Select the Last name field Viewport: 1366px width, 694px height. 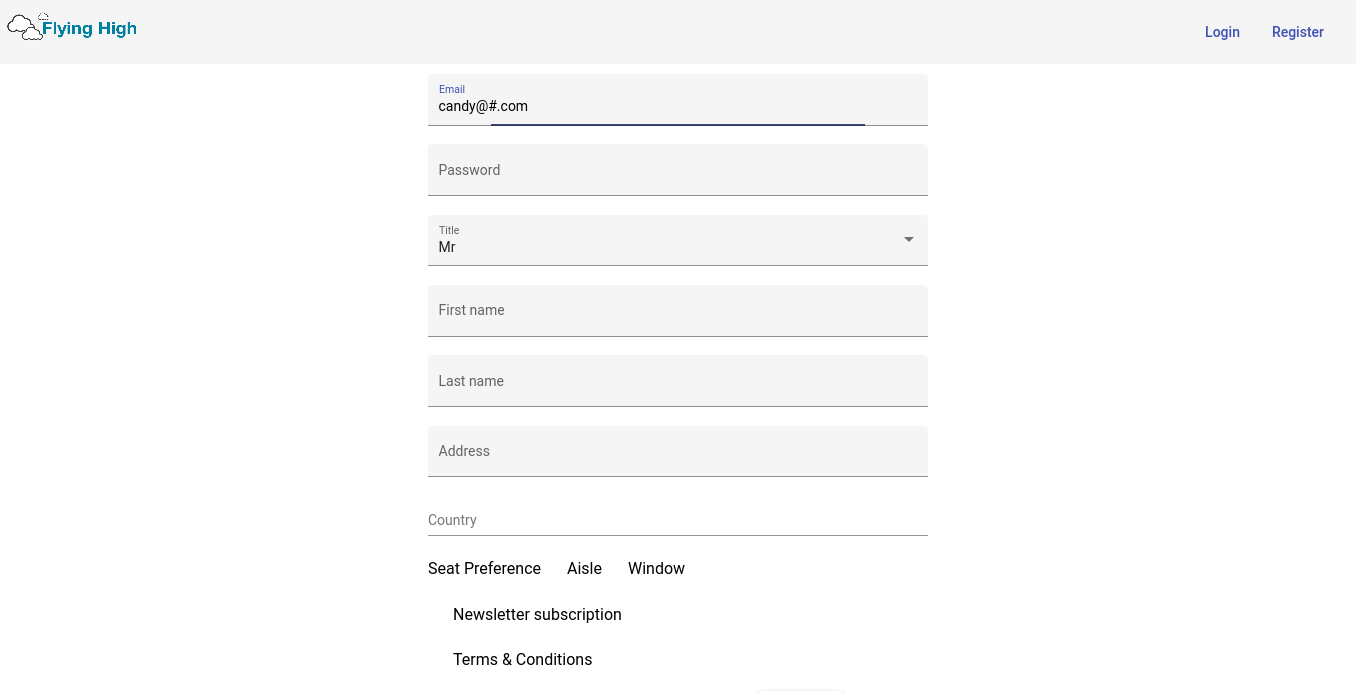678,381
